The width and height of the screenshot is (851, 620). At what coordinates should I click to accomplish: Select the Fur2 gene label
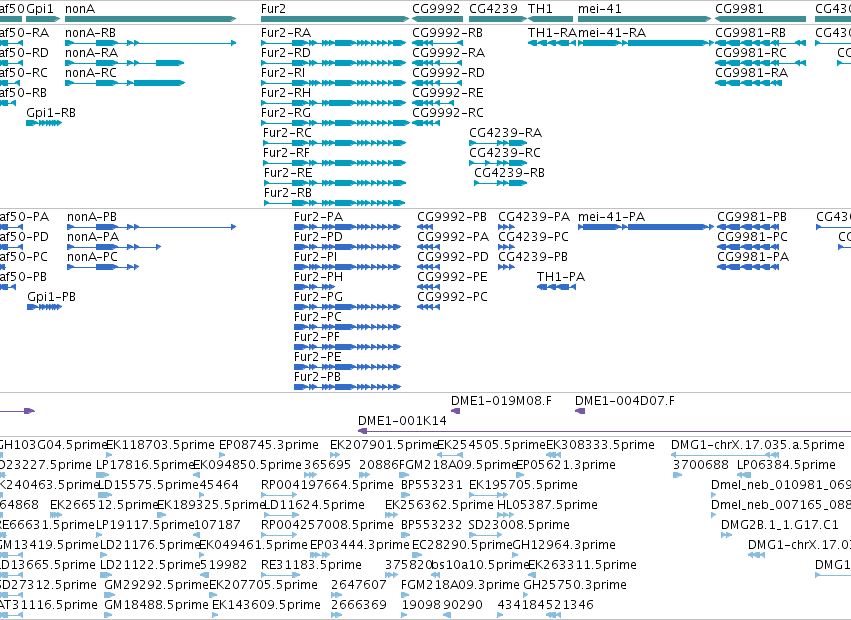click(273, 9)
